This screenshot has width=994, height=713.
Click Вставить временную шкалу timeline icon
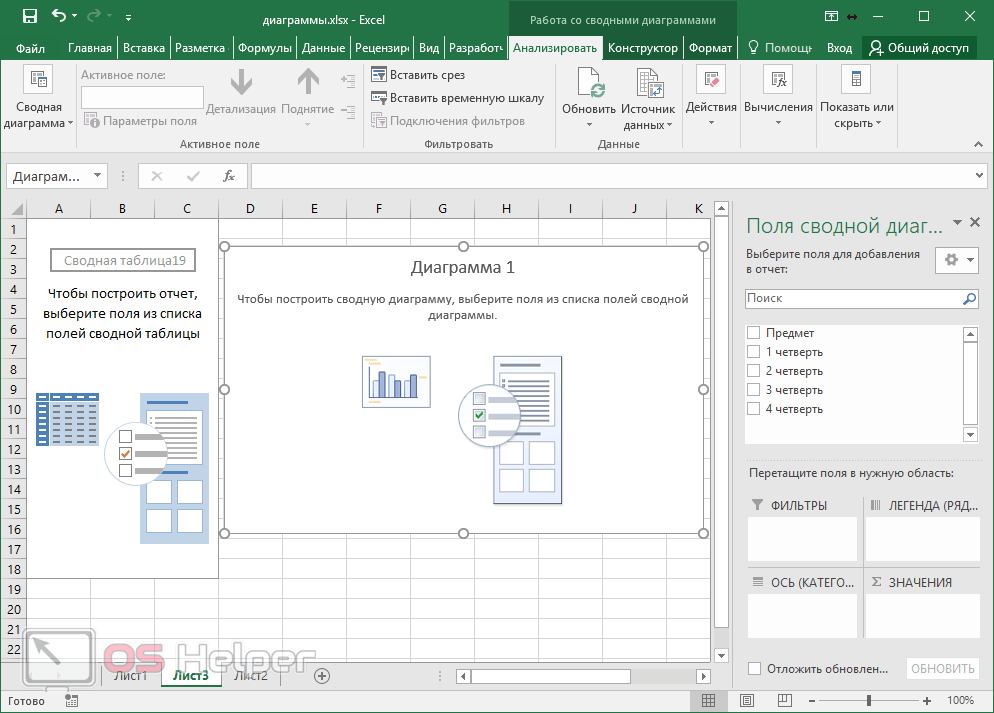coord(379,98)
